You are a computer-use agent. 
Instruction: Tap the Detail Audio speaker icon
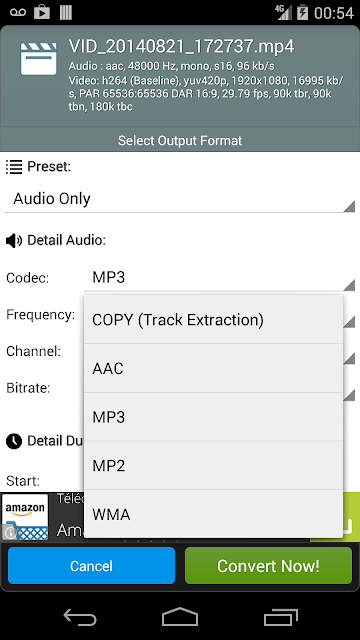point(14,241)
